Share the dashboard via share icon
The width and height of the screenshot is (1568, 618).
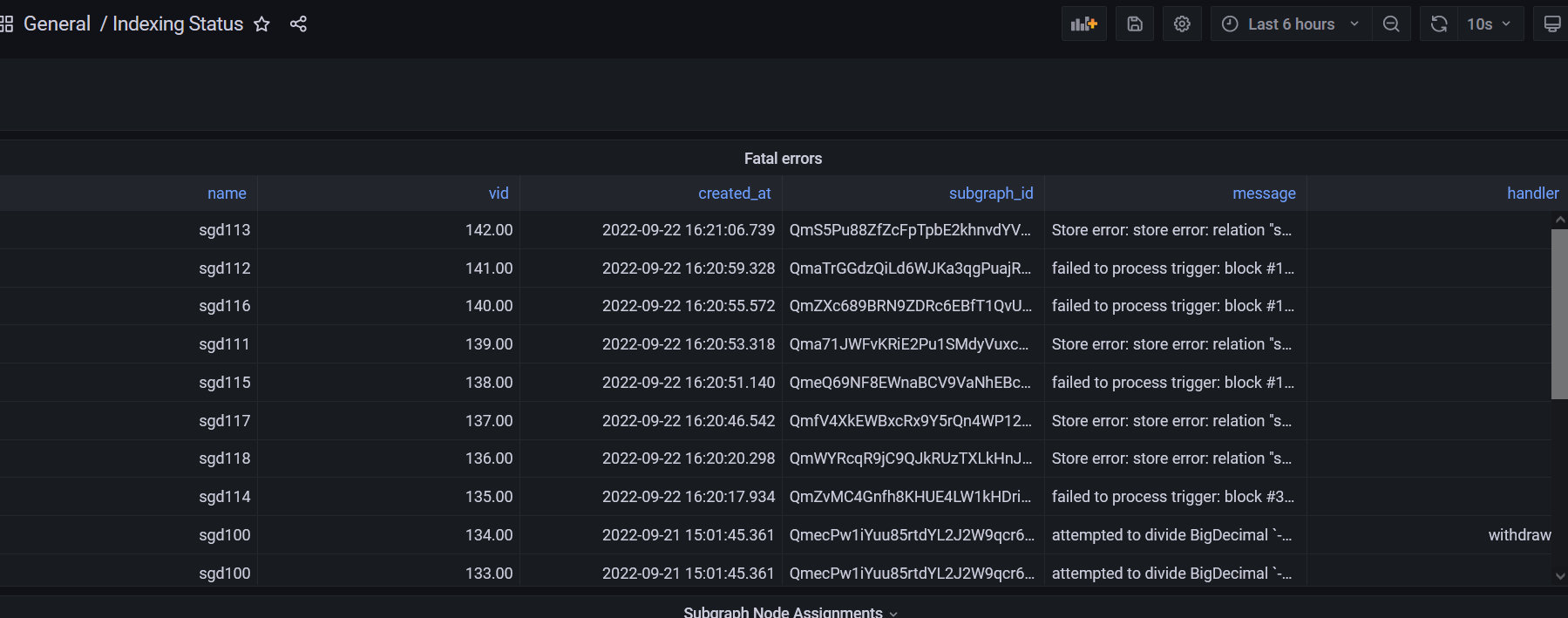[298, 24]
